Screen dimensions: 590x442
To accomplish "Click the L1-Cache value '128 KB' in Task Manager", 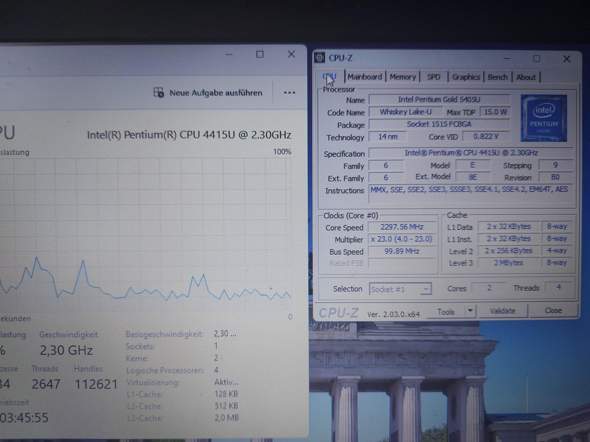I will [226, 394].
